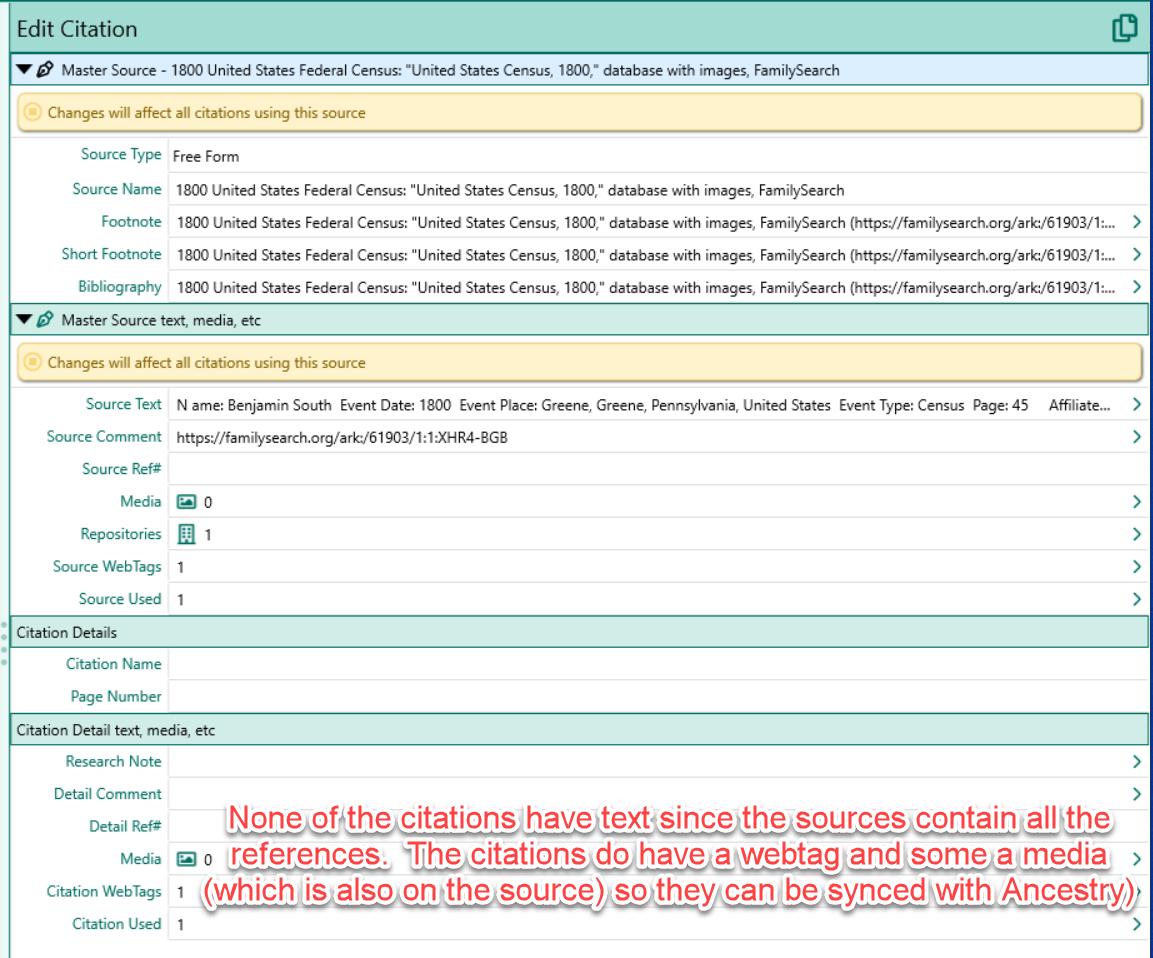Image resolution: width=1153 pixels, height=958 pixels.
Task: Click the Citation Used count value
Action: pos(180,925)
